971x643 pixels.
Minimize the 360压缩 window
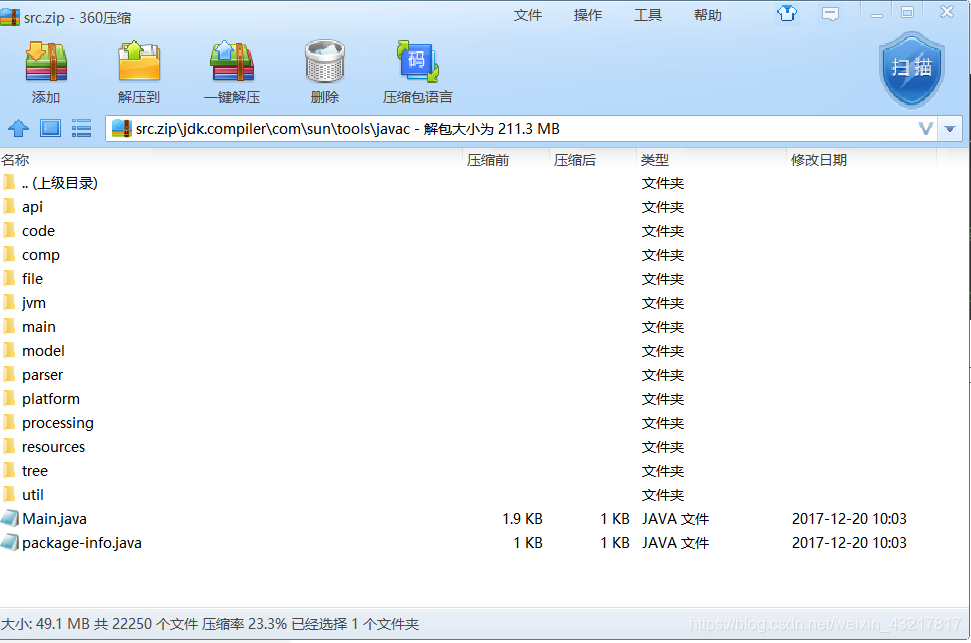coord(876,14)
